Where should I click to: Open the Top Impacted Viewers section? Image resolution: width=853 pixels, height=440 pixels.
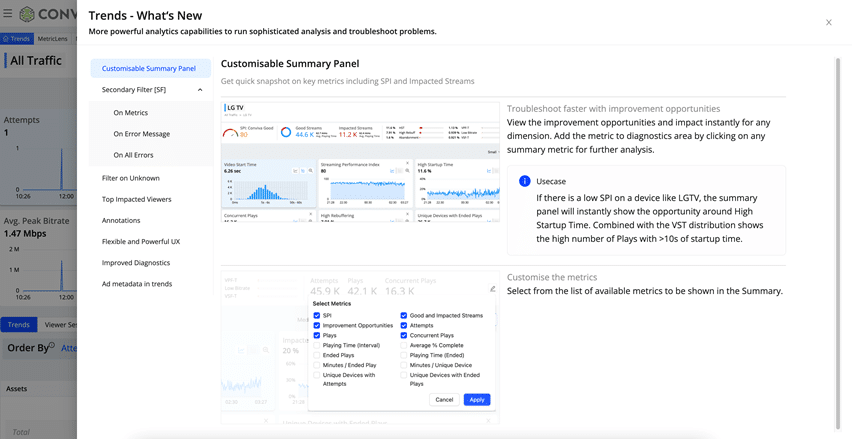(137, 200)
